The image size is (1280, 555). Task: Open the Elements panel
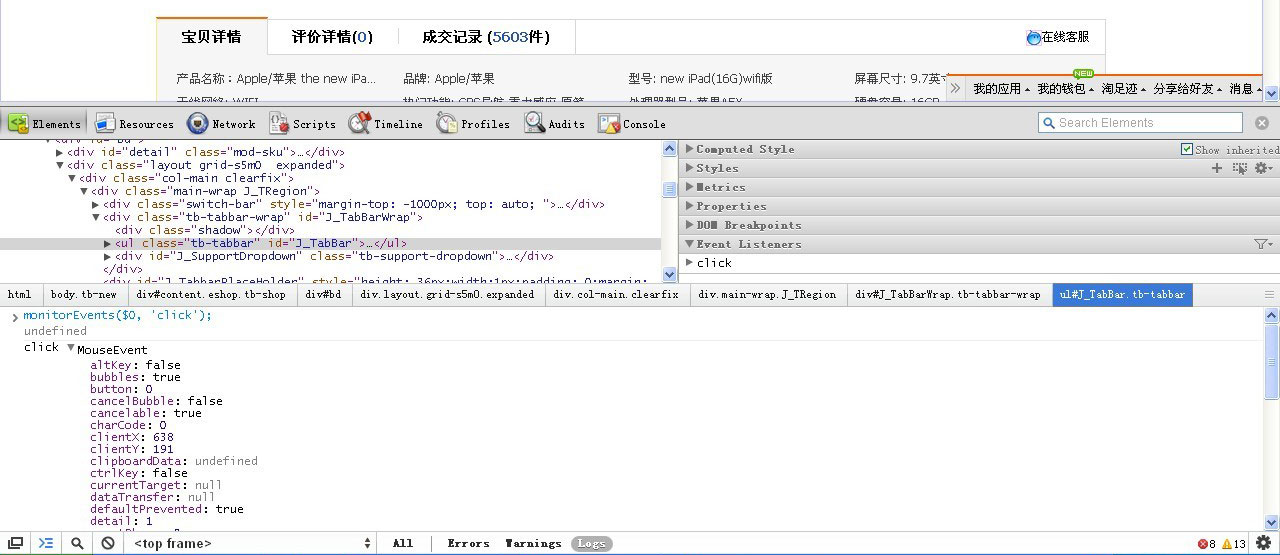[x=45, y=124]
